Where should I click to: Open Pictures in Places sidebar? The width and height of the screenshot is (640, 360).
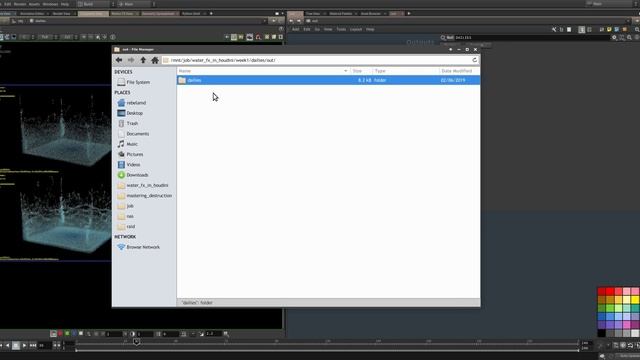130,154
